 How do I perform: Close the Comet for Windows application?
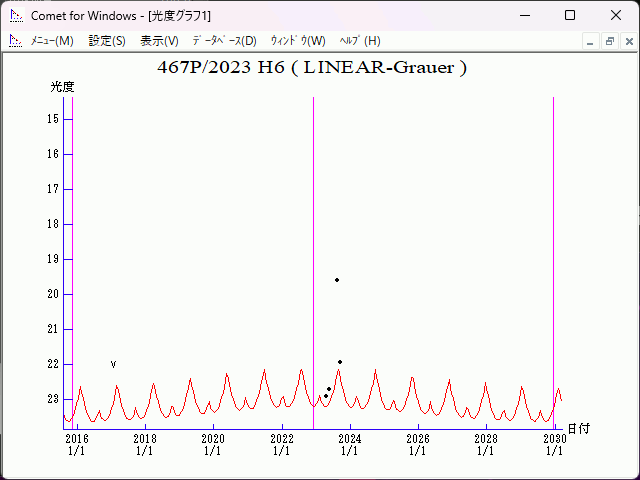coord(615,15)
